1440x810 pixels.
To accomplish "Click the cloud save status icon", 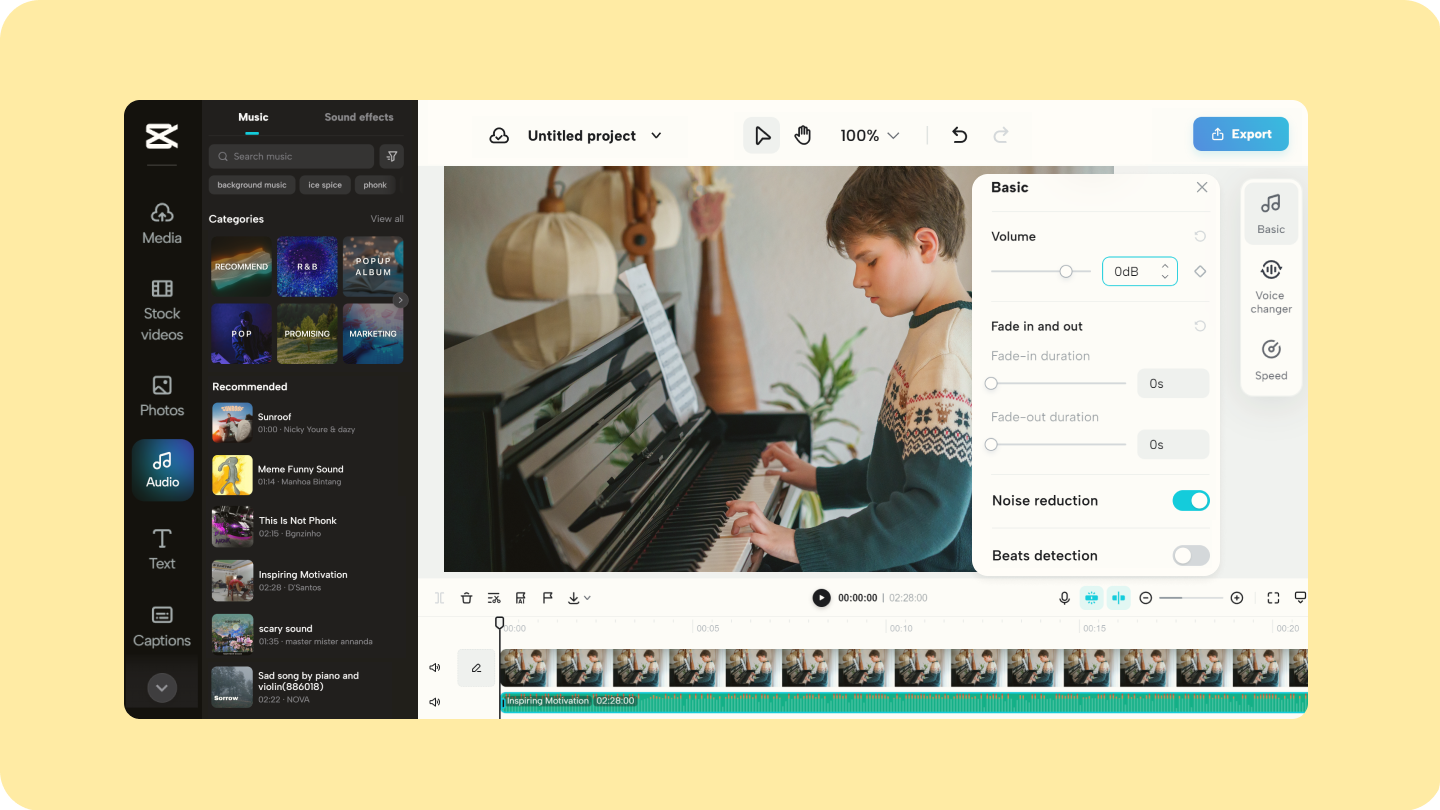I will click(x=499, y=136).
